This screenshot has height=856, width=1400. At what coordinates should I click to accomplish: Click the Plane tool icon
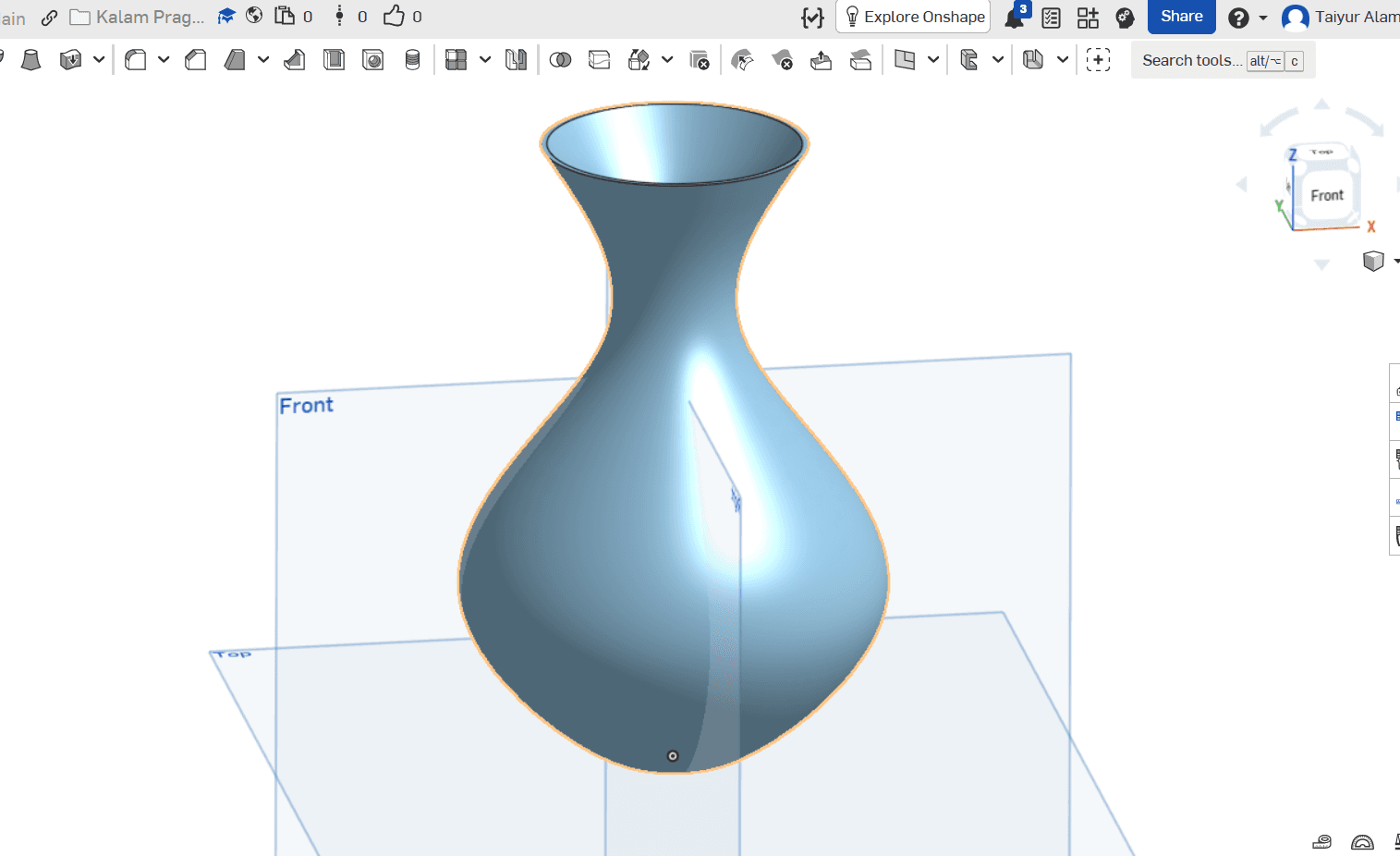coord(905,60)
